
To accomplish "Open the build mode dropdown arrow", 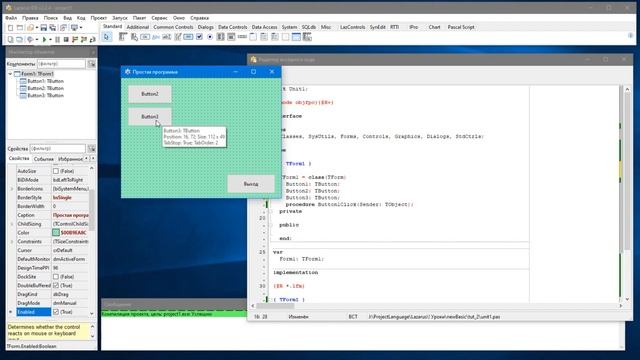I will [x=37, y=40].
